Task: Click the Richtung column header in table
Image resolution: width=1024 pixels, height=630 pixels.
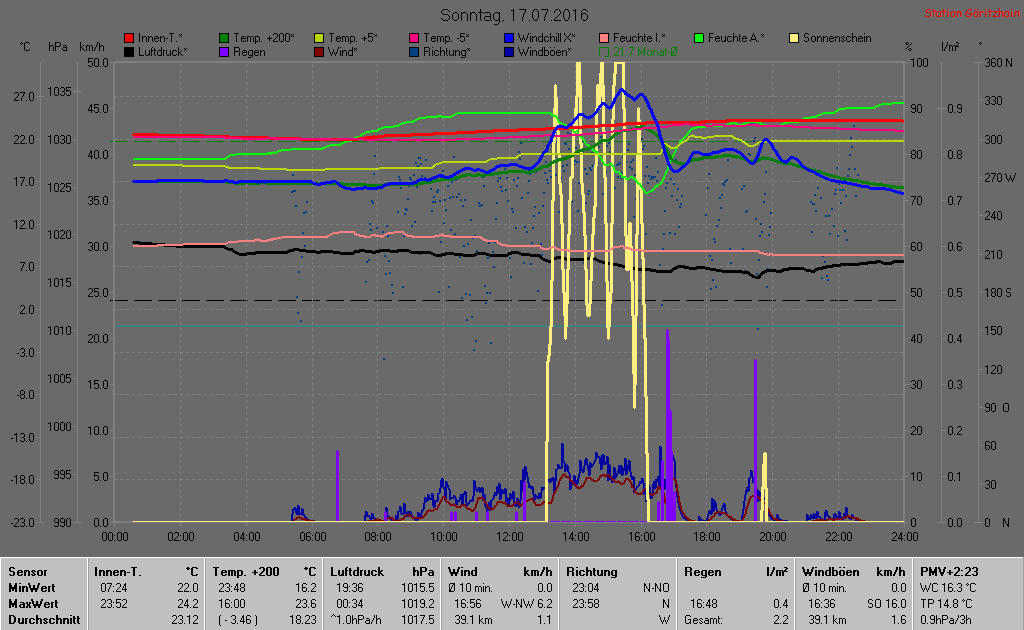Action: (x=592, y=572)
